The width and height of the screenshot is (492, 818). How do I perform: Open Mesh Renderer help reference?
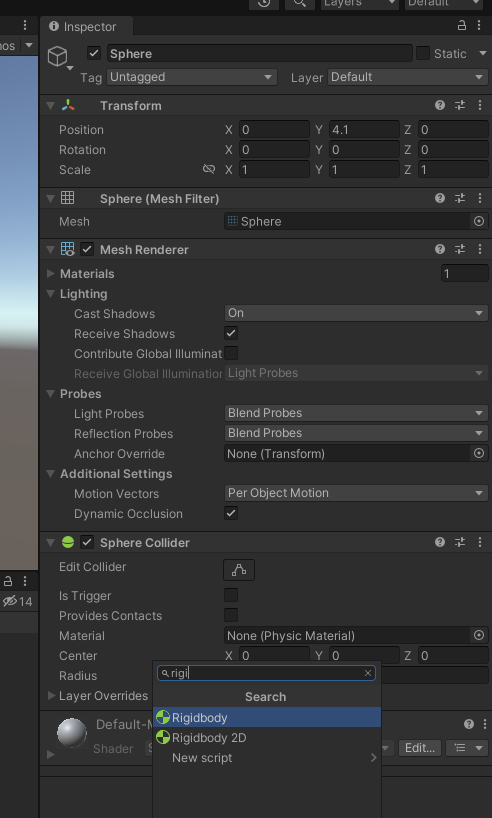[x=440, y=249]
